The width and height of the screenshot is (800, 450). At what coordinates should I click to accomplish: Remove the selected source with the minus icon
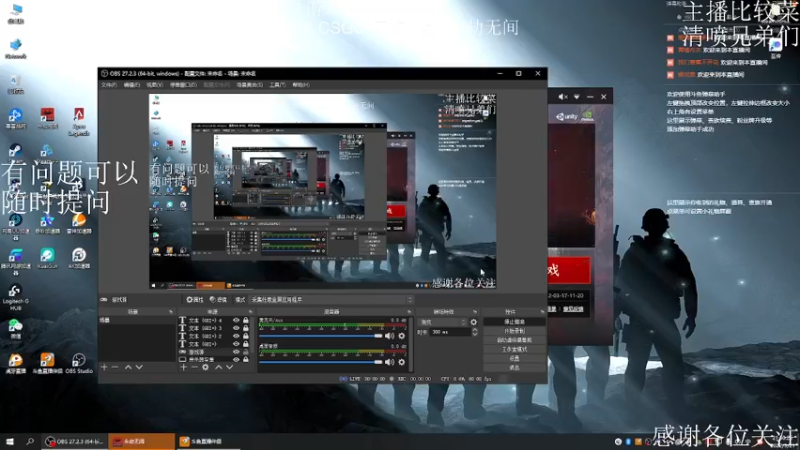194,367
